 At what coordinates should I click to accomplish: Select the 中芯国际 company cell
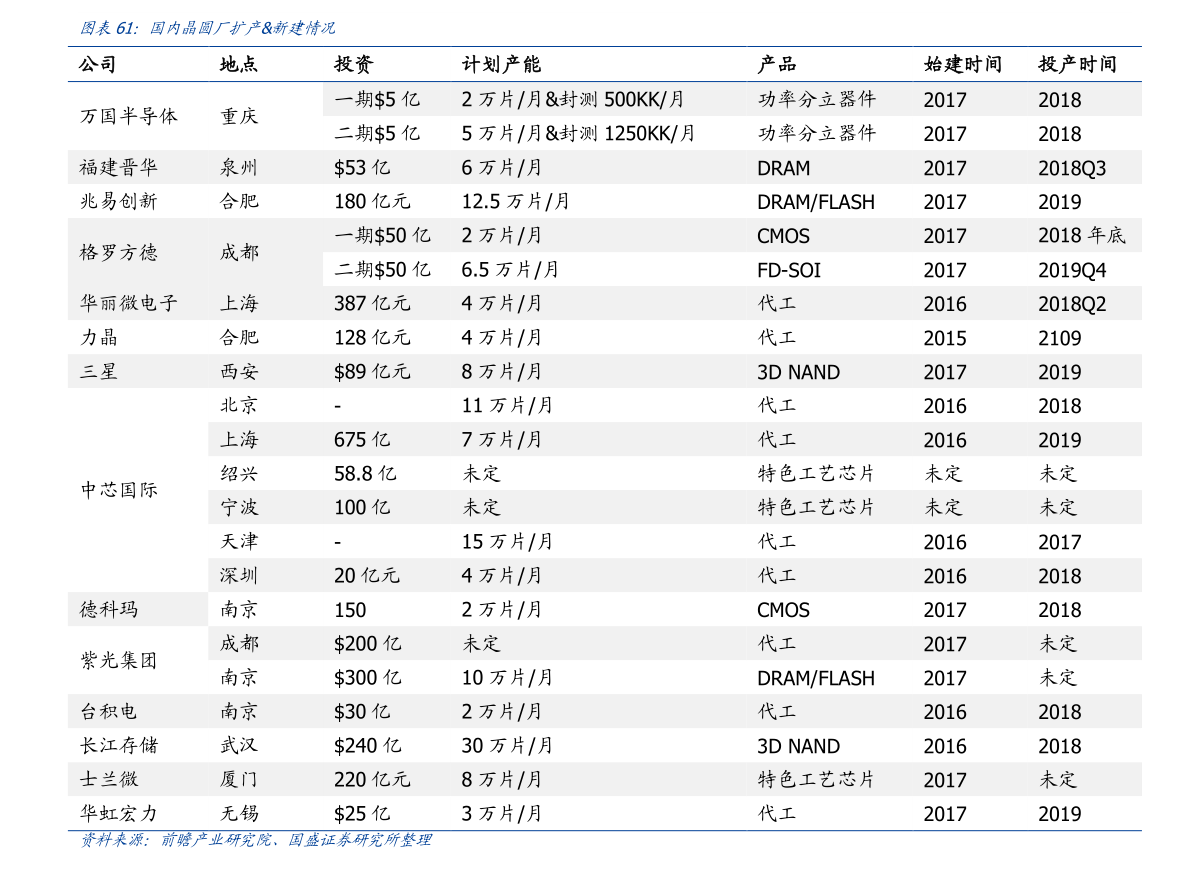pyautogui.click(x=118, y=491)
